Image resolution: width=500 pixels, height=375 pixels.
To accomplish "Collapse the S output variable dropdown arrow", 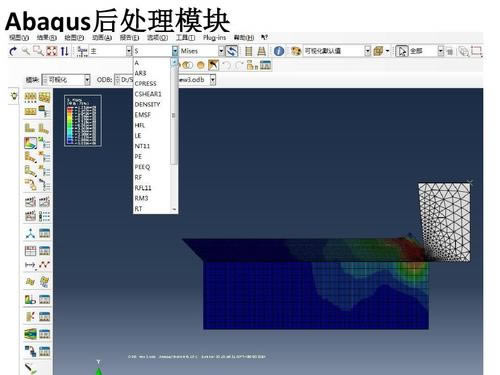I will coord(175,51).
